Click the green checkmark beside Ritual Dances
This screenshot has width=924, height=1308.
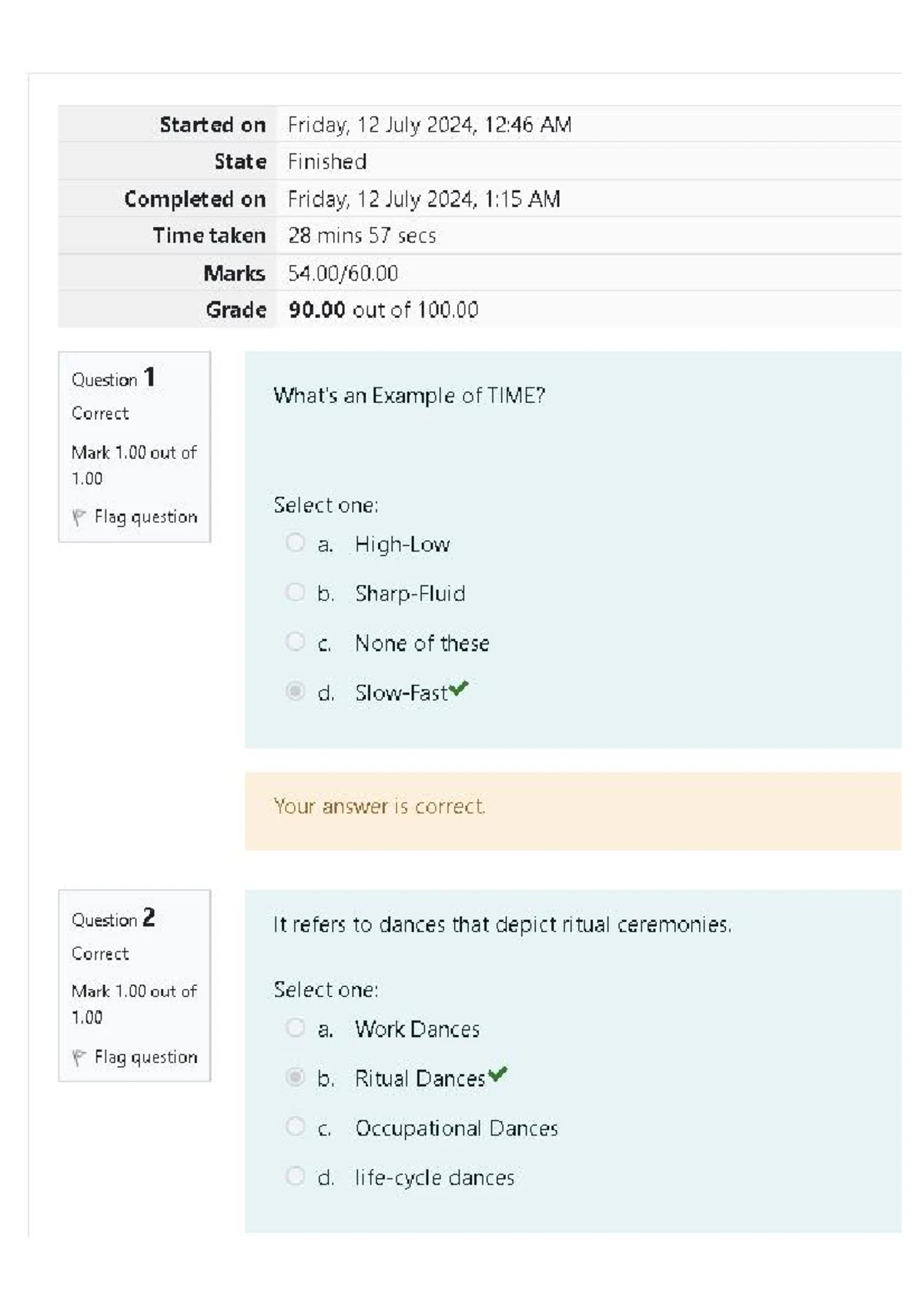click(497, 1074)
